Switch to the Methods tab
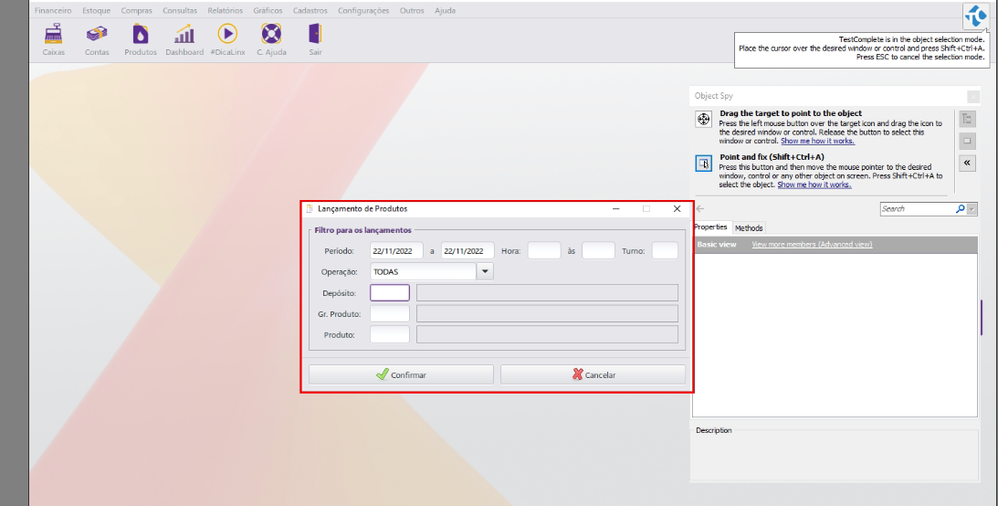The height and width of the screenshot is (506, 998). point(749,228)
